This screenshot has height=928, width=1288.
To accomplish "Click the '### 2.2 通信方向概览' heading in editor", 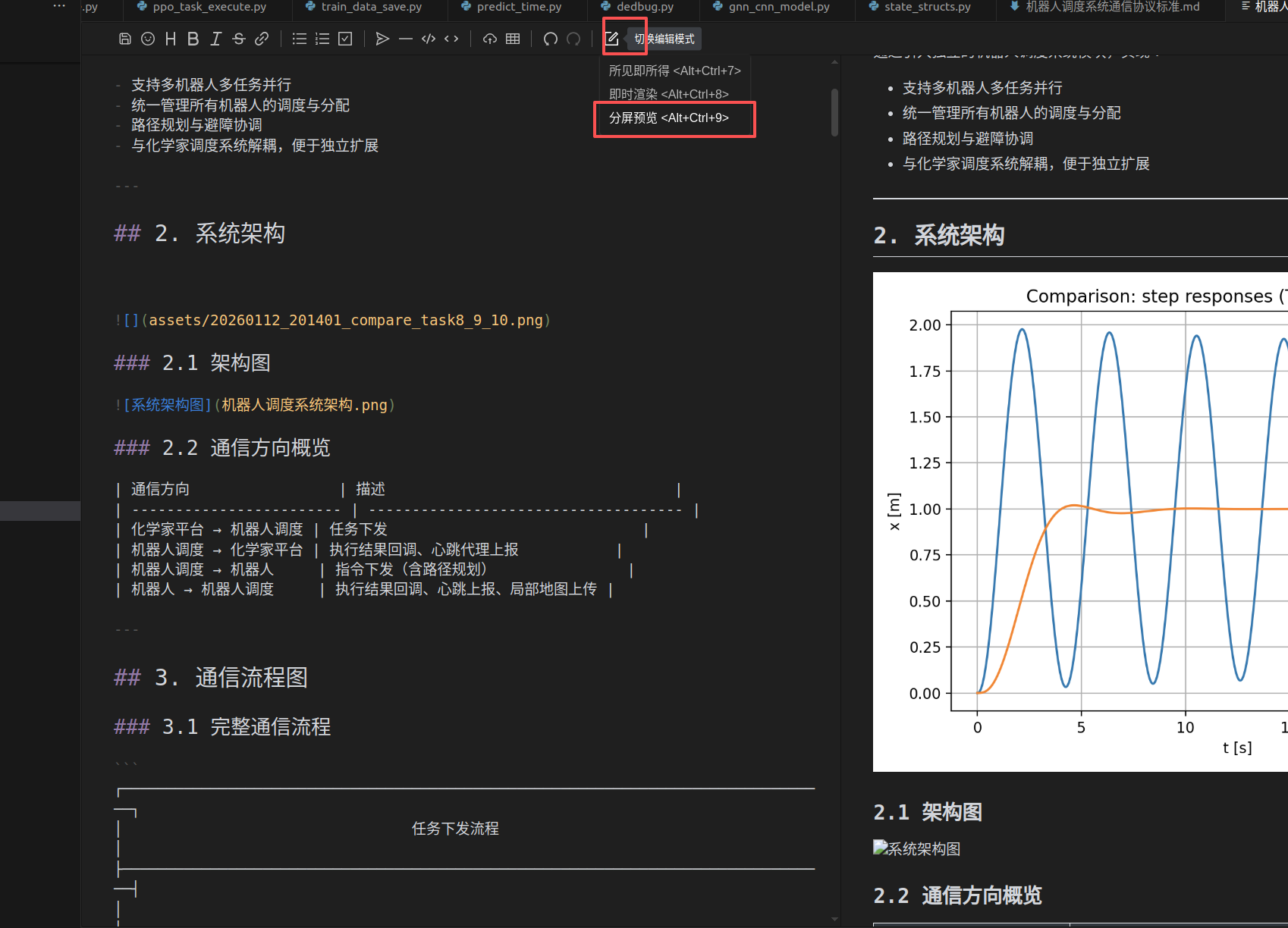I will [x=222, y=448].
